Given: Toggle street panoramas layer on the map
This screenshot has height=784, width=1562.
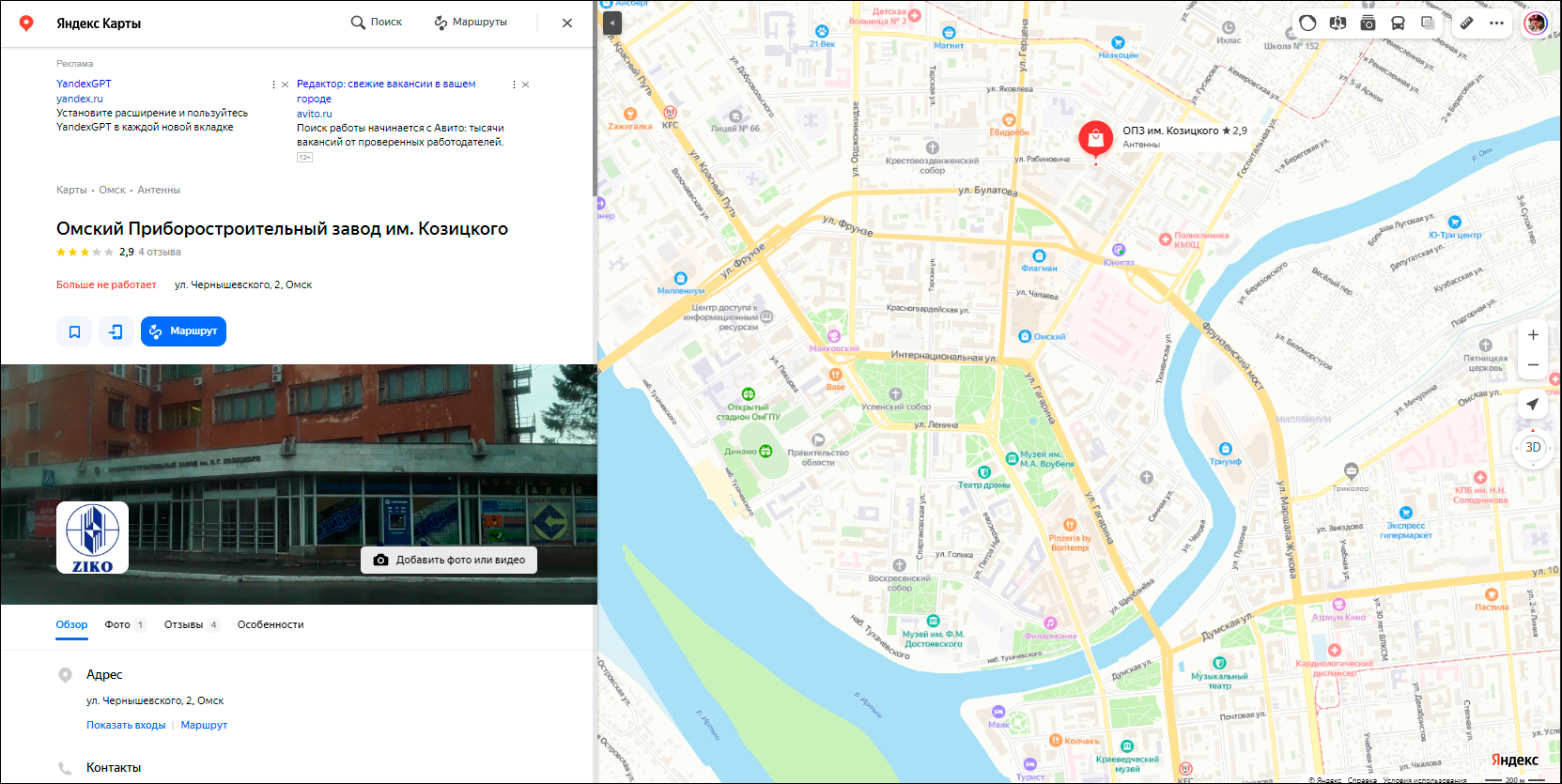Looking at the screenshot, I should coord(1338,23).
